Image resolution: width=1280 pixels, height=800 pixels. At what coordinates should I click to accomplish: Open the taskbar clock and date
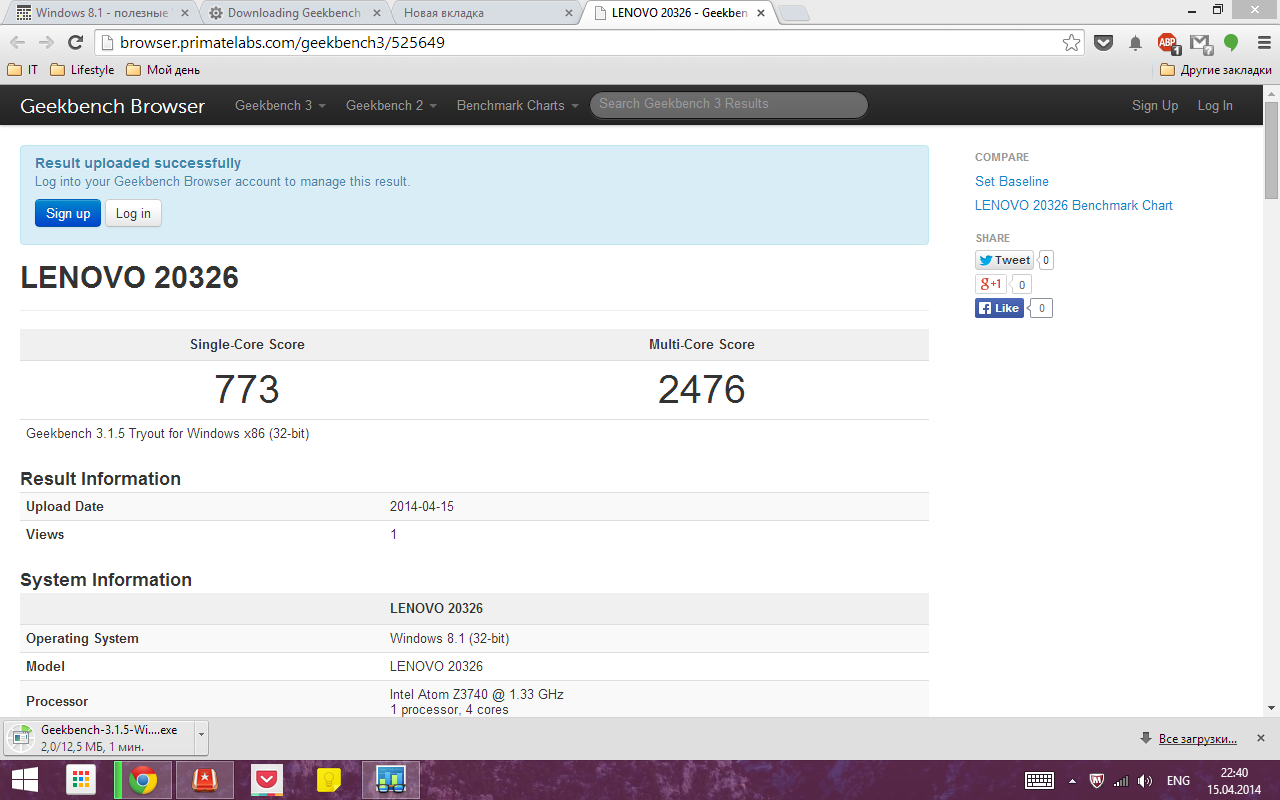pos(1235,780)
